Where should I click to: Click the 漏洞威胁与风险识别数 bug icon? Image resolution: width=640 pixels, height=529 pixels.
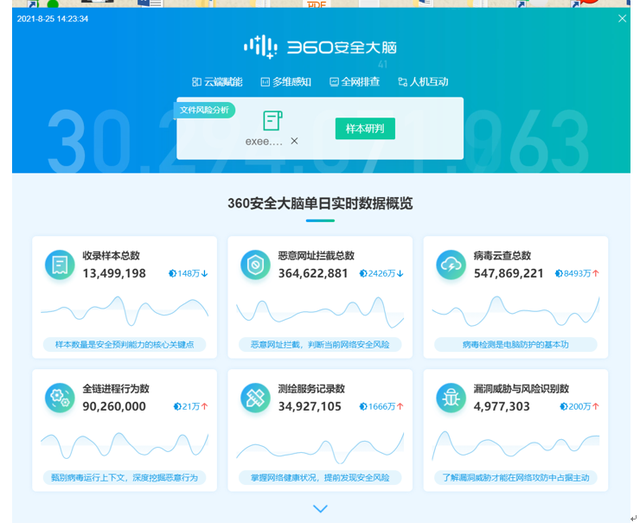[x=451, y=398]
